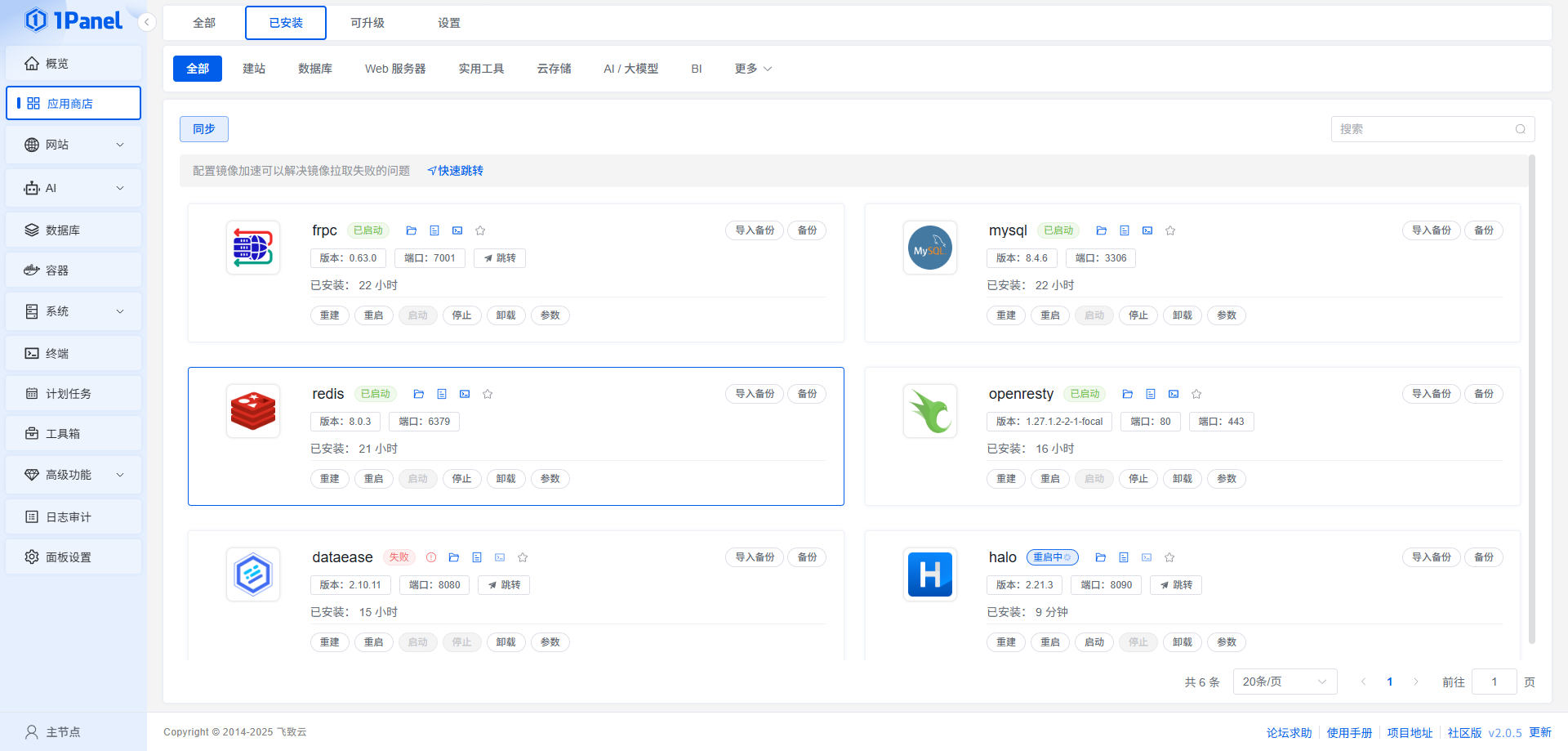Favorite mysql with the star icon
The height and width of the screenshot is (751, 1568).
(x=1170, y=230)
